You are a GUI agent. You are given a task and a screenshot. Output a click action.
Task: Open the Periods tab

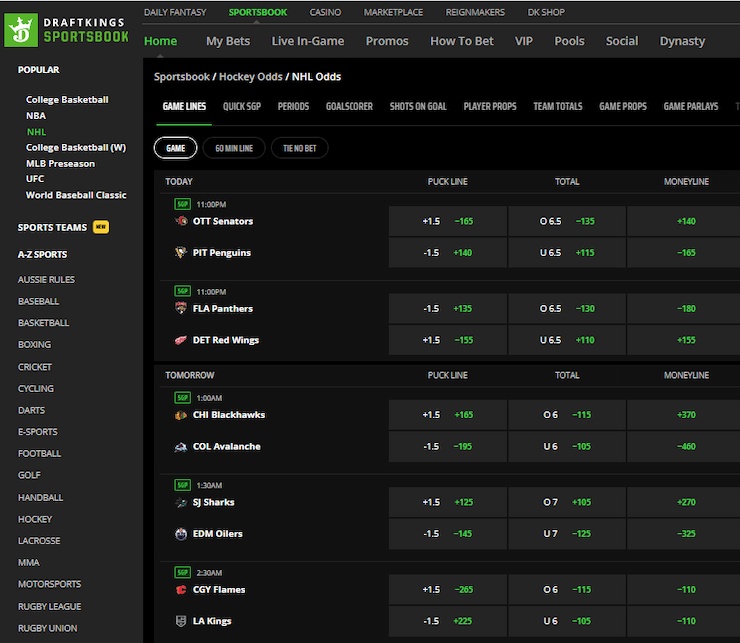293,107
